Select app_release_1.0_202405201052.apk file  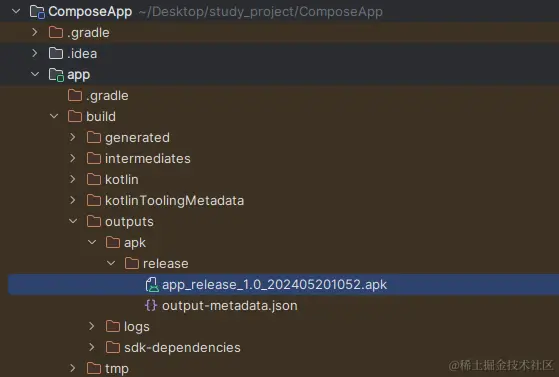(x=284, y=285)
